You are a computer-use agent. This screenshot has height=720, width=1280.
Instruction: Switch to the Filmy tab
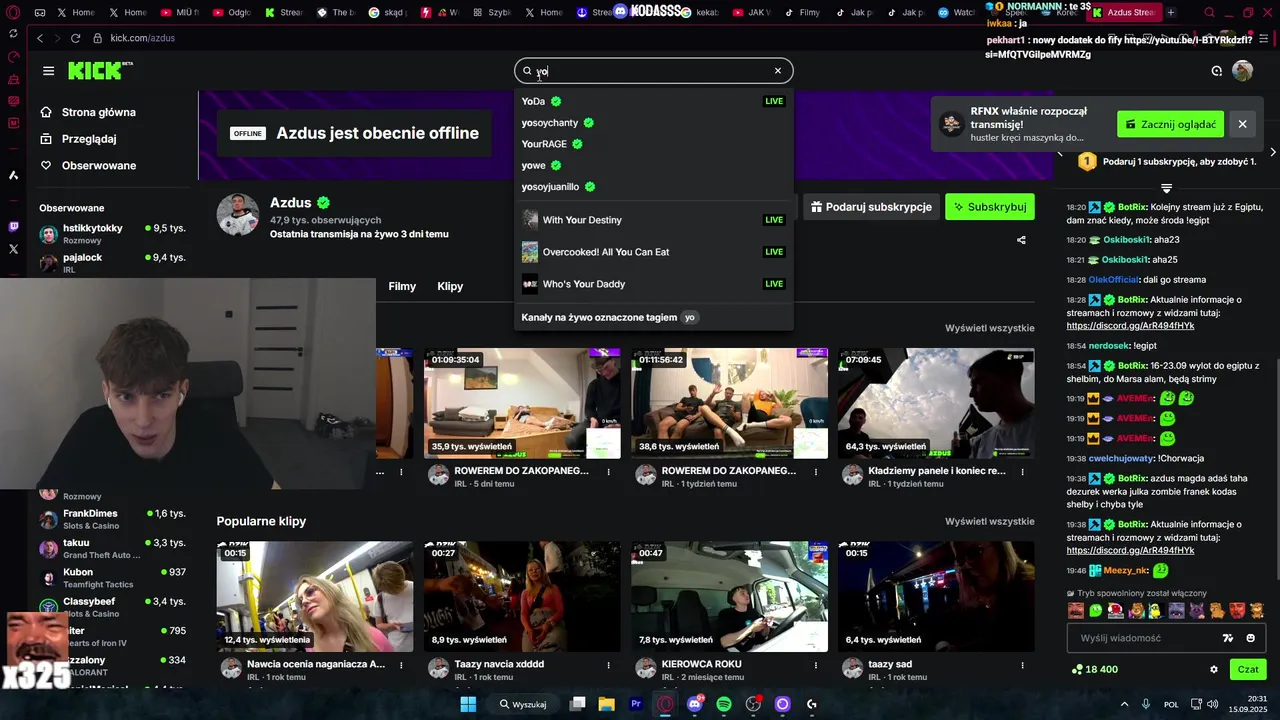pos(402,286)
